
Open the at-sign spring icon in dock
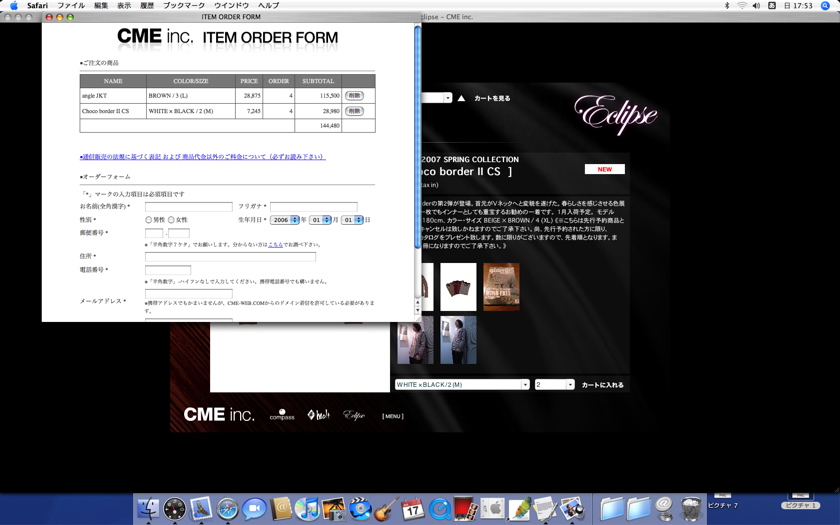(664, 508)
